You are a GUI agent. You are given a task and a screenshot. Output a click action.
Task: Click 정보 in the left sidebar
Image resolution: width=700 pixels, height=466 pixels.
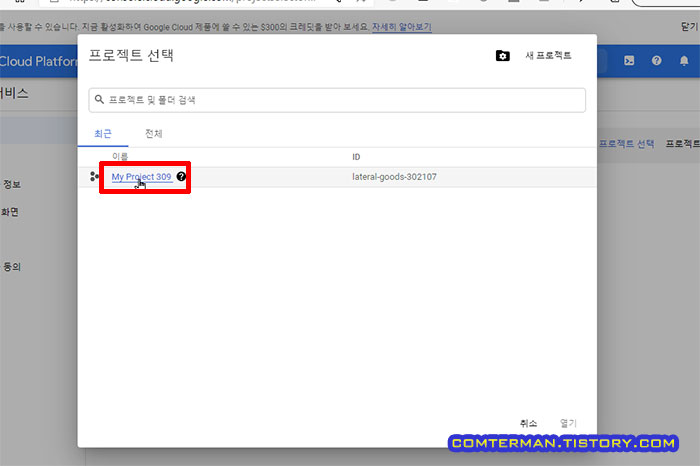point(12,184)
